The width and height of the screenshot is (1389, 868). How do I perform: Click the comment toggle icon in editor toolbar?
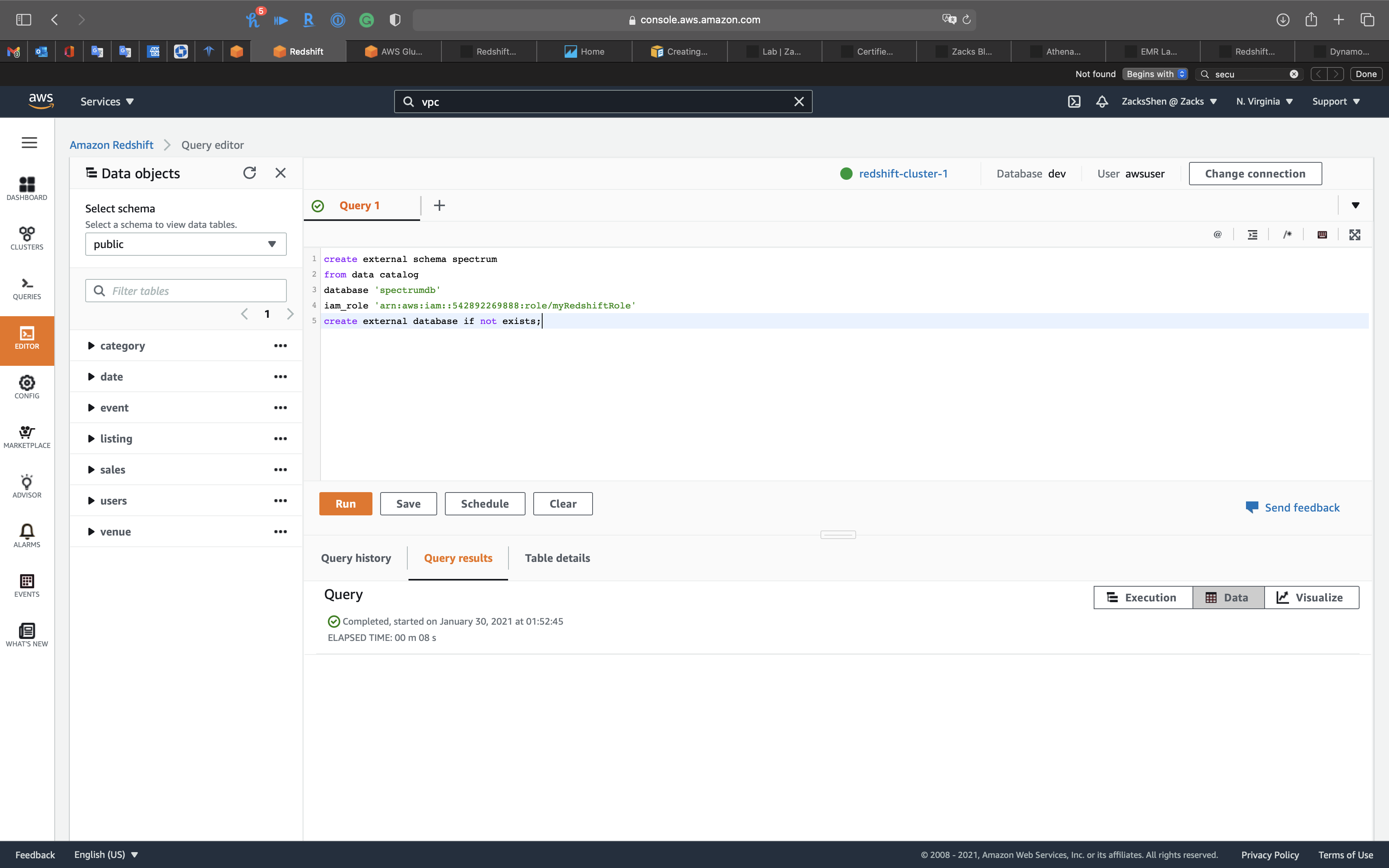pyautogui.click(x=1287, y=234)
